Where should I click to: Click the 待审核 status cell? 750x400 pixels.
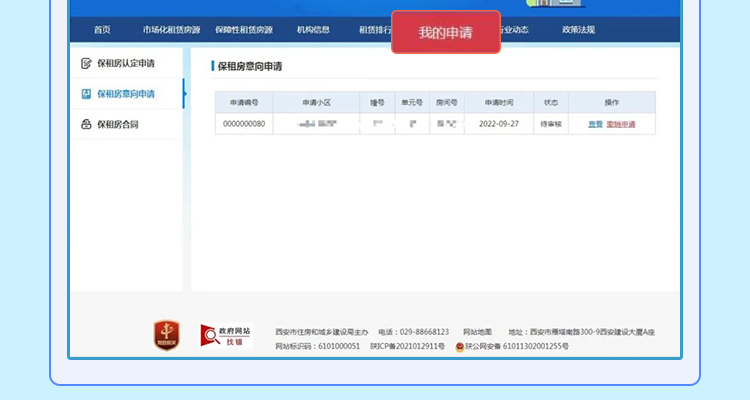click(x=551, y=123)
